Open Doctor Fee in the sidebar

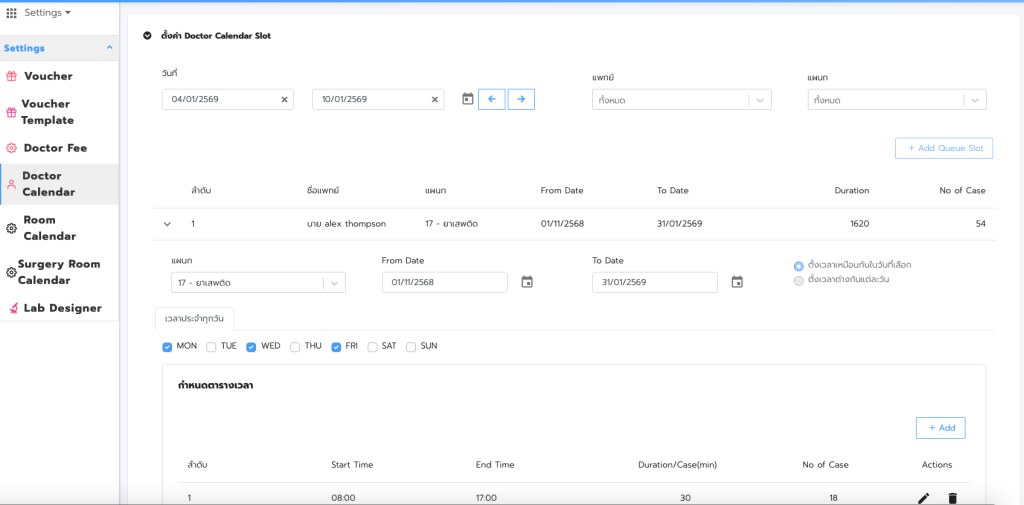(x=55, y=148)
